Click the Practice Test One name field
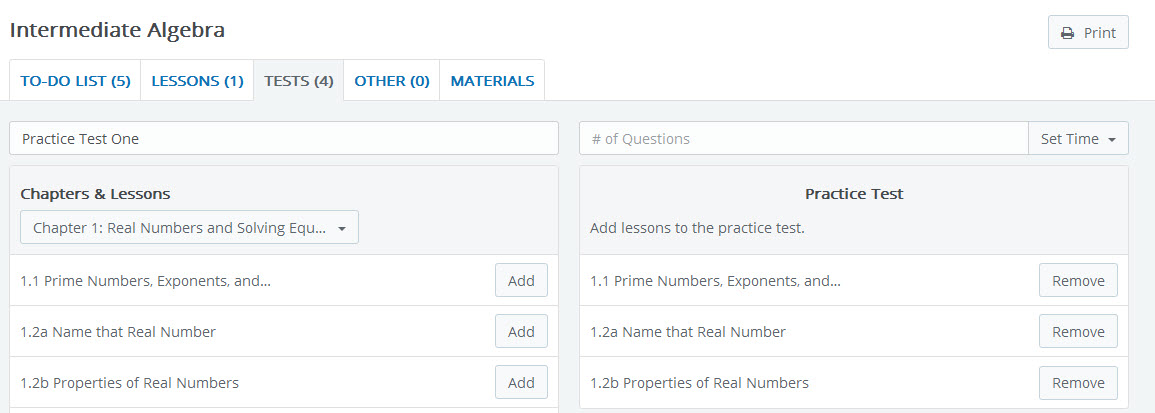The height and width of the screenshot is (413, 1155). click(284, 139)
